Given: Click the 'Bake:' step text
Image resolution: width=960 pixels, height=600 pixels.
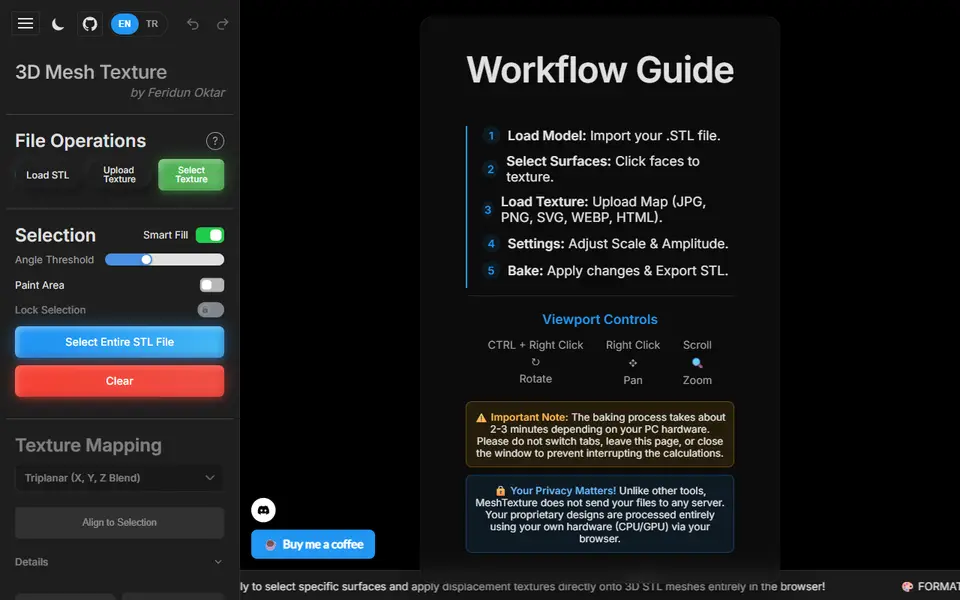Looking at the screenshot, I should click(x=525, y=271).
